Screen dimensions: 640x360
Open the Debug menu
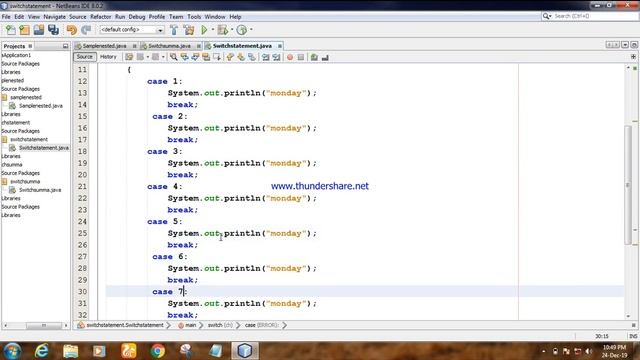tap(137, 17)
